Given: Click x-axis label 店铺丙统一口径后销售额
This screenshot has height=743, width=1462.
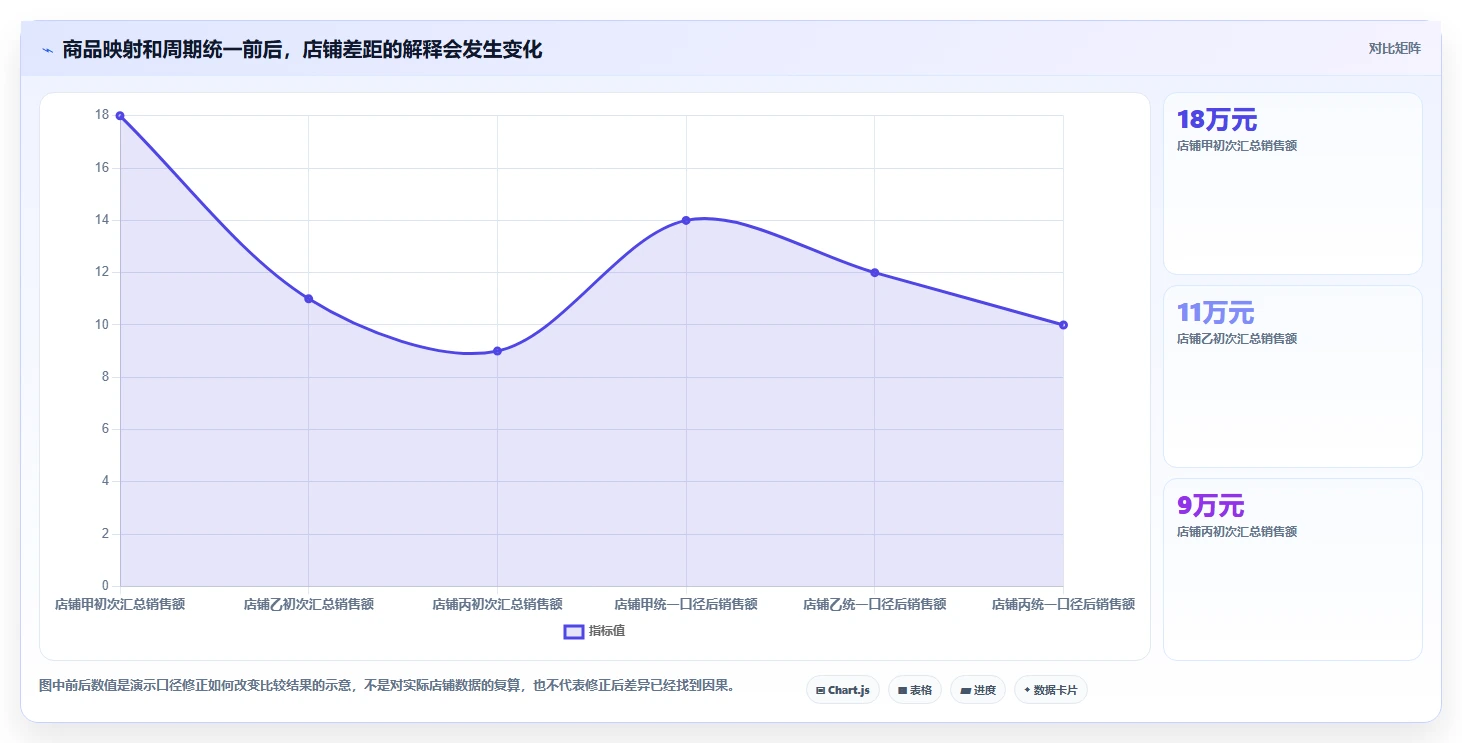Looking at the screenshot, I should click(1063, 604).
